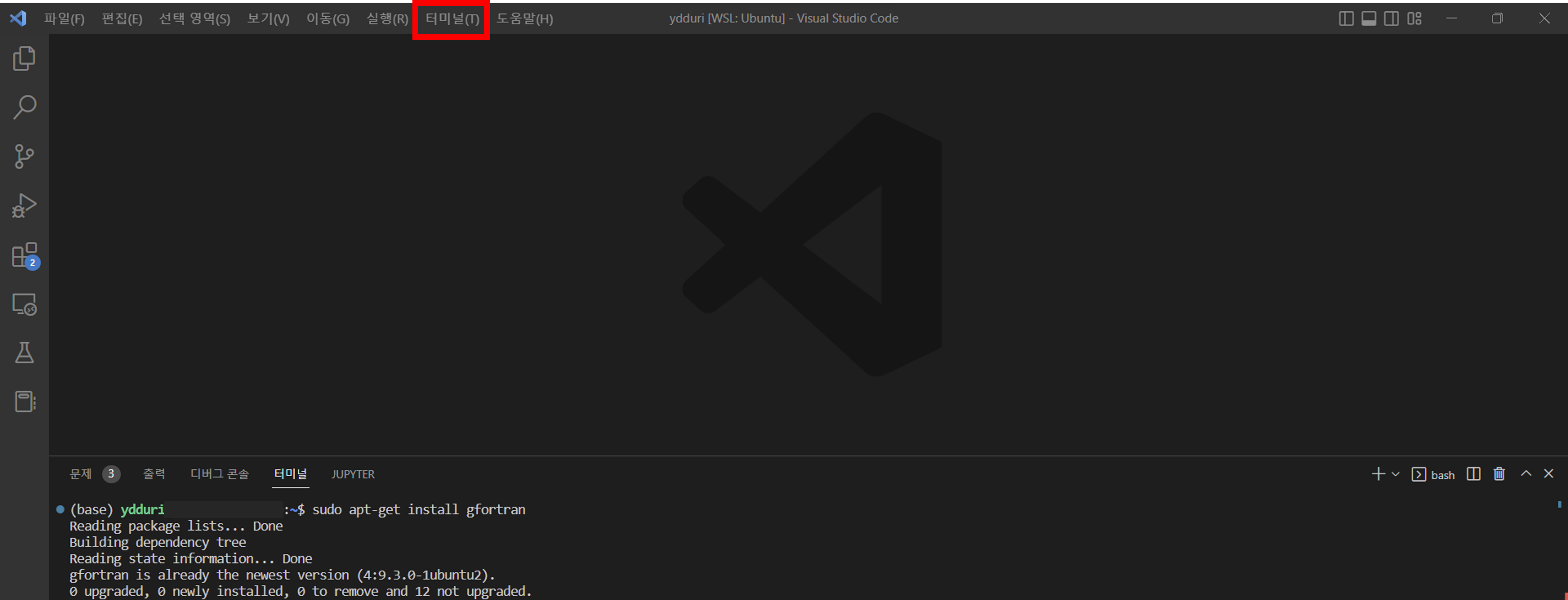This screenshot has width=1568, height=600.
Task: Open the Source Control view
Action: pos(24,157)
